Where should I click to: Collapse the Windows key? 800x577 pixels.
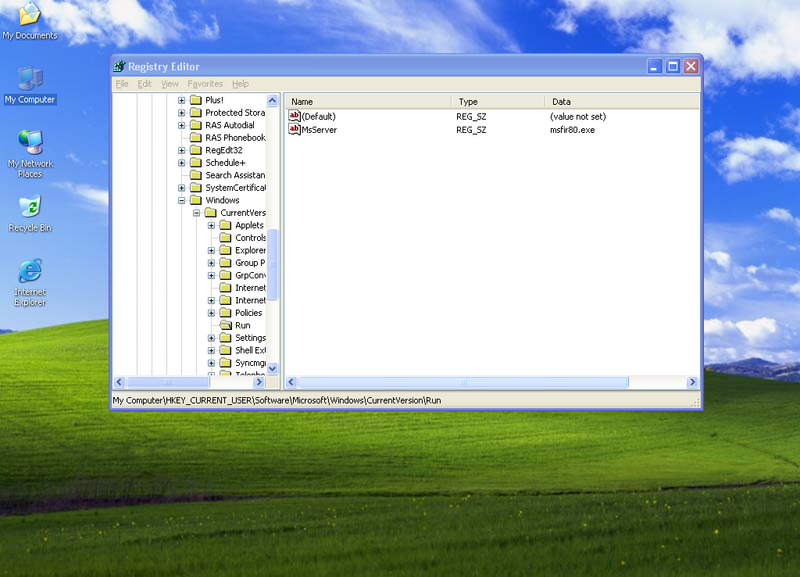[x=182, y=200]
